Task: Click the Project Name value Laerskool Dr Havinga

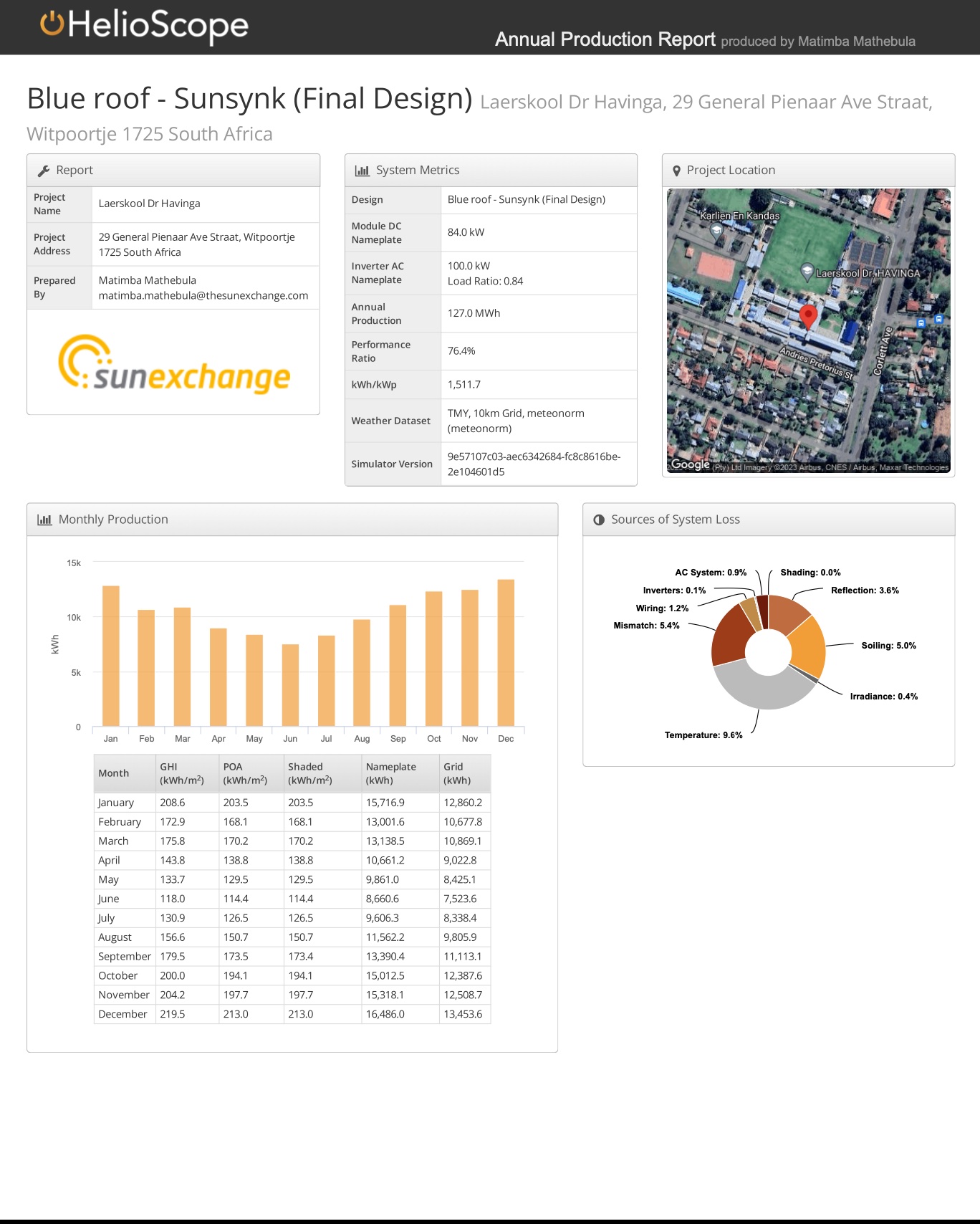Action: point(150,204)
